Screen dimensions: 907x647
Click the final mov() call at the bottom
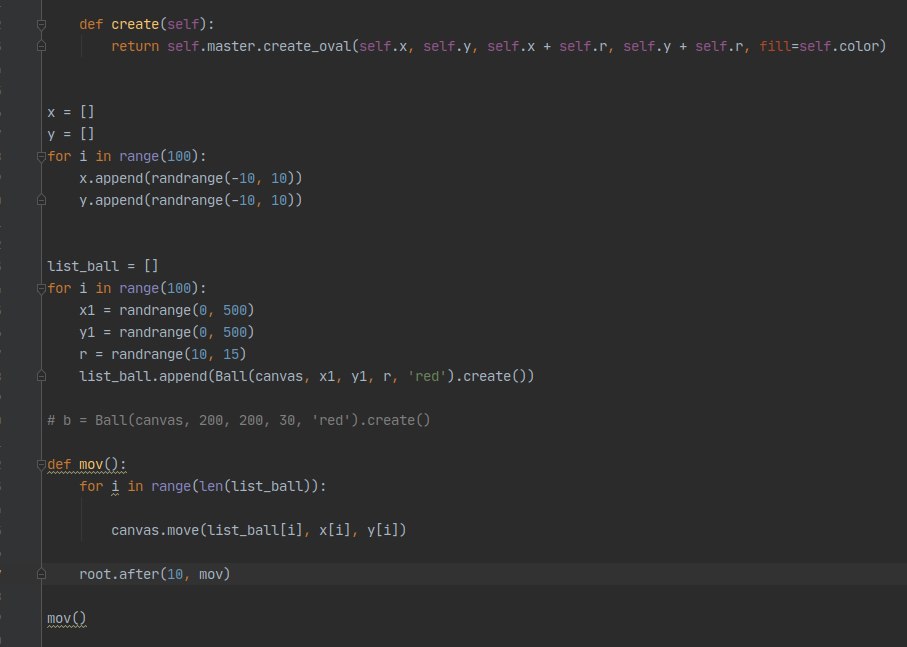(67, 618)
